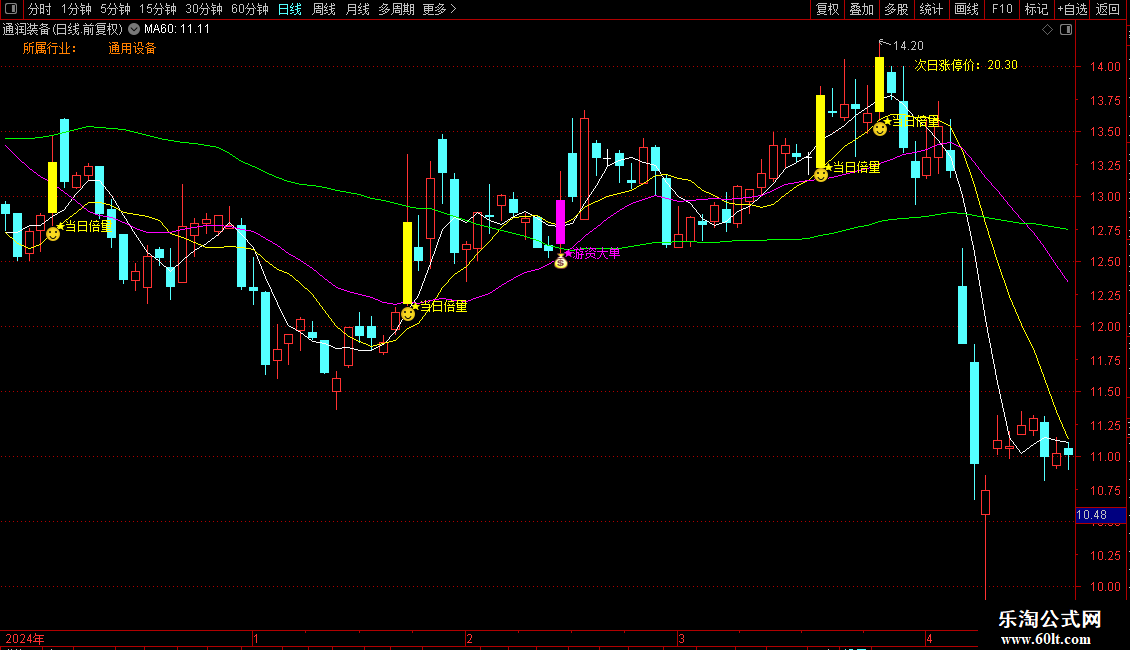Image resolution: width=1130 pixels, height=650 pixels.
Task: Click the 标记 mark button
Action: coord(1036,9)
